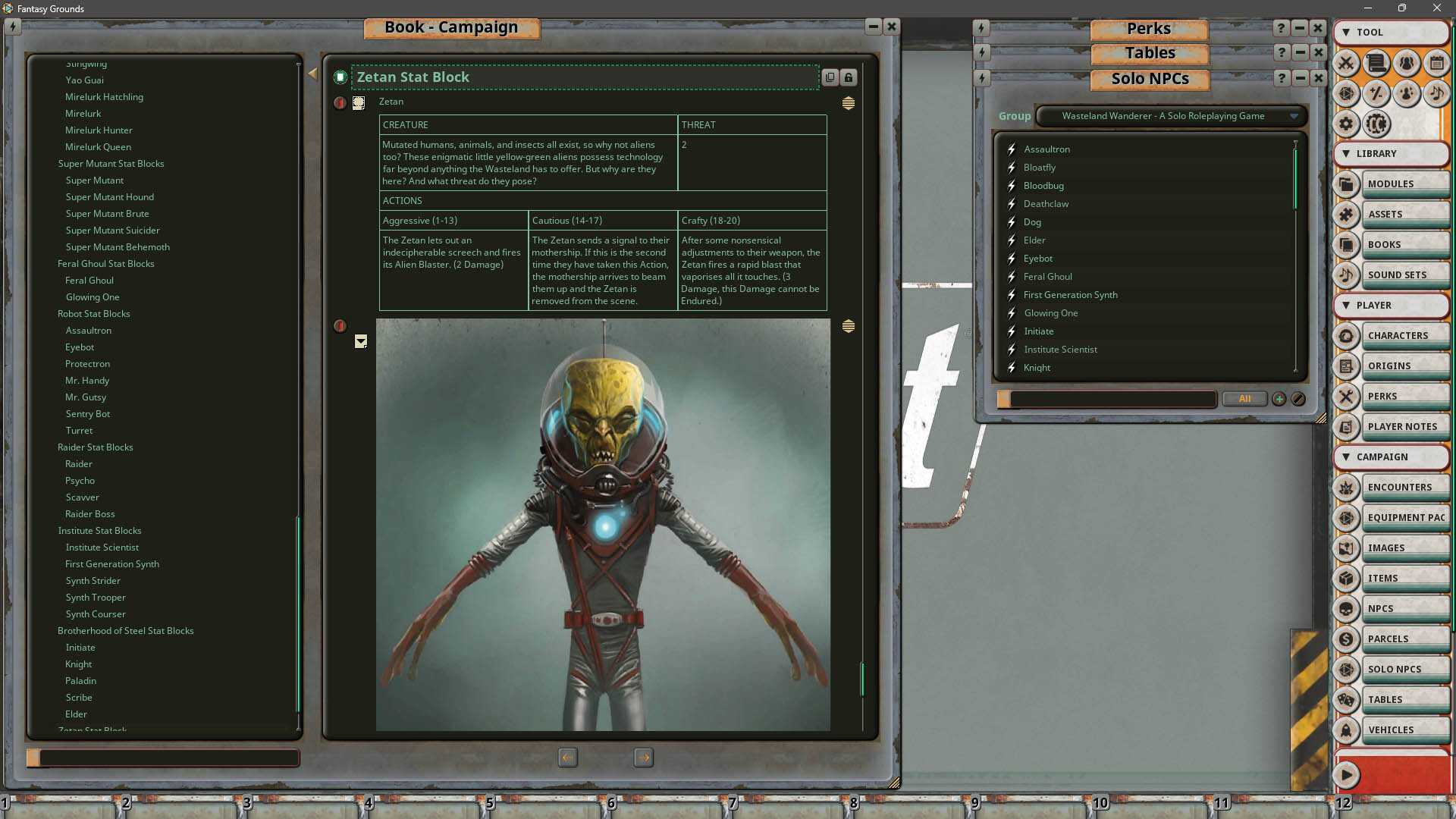Click the Images map icon
1456x819 pixels.
[x=1346, y=548]
